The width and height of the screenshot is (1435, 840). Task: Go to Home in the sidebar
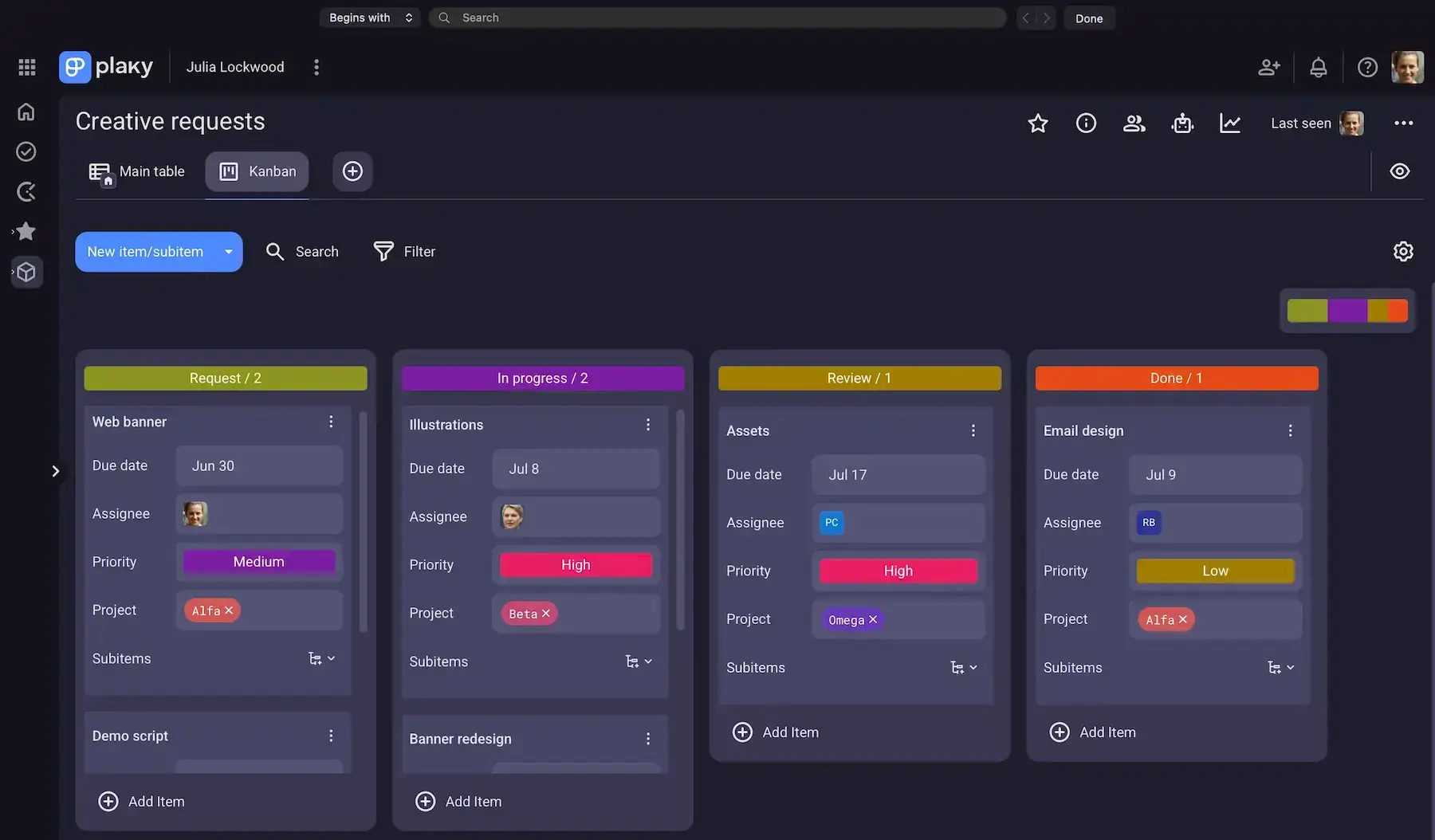26,112
